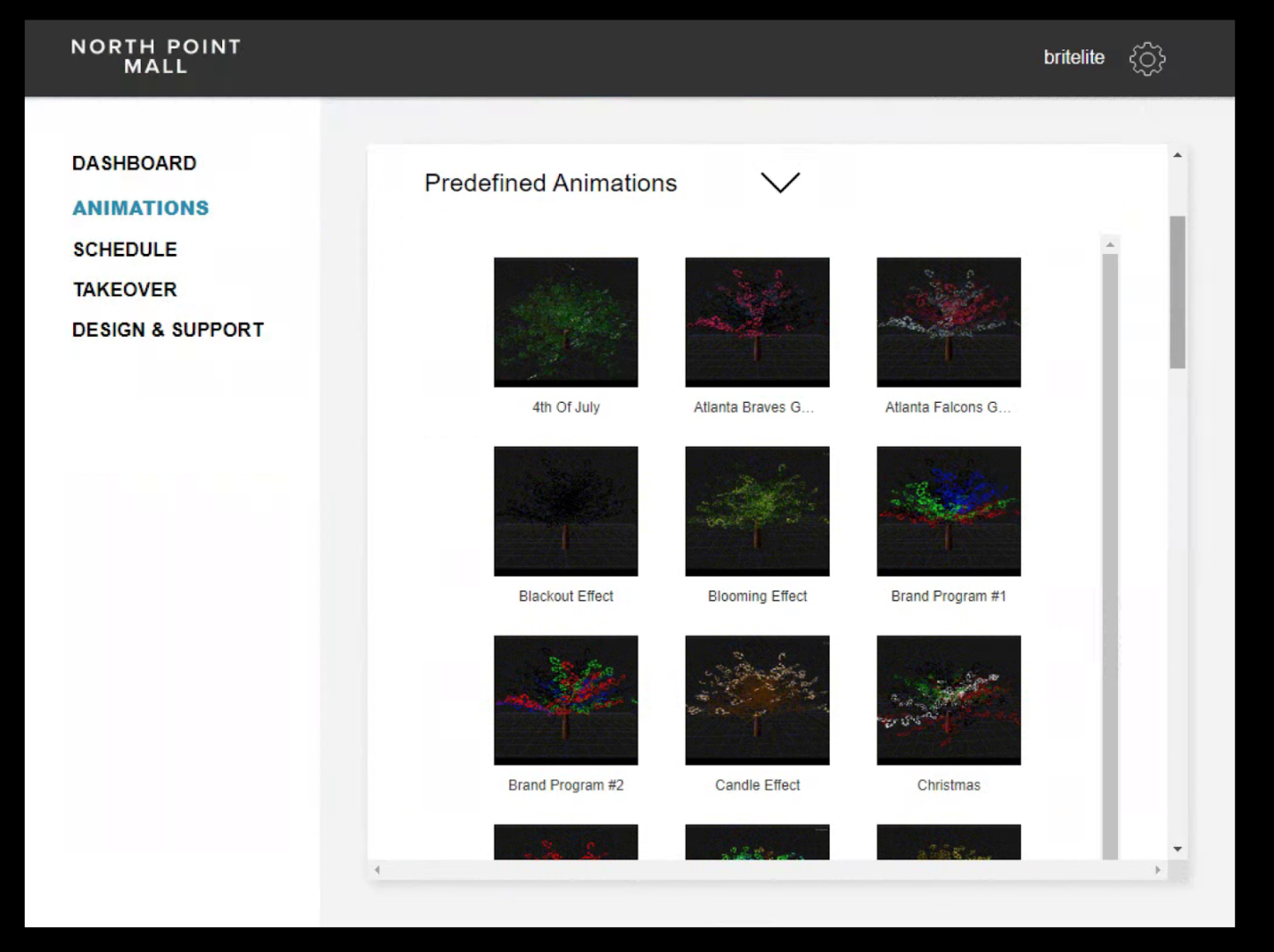The height and width of the screenshot is (952, 1274).
Task: Select the Brand Program #1 thumbnail
Action: click(949, 511)
